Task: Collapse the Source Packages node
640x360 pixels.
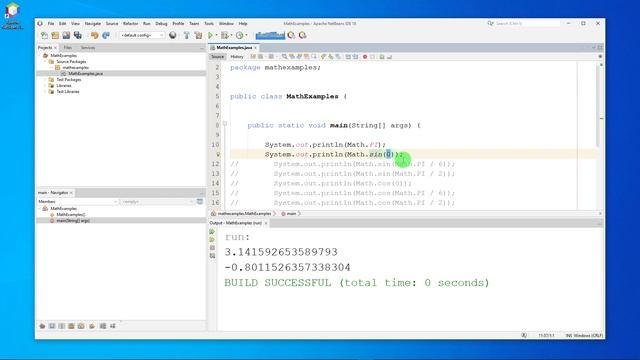Action: pos(46,62)
